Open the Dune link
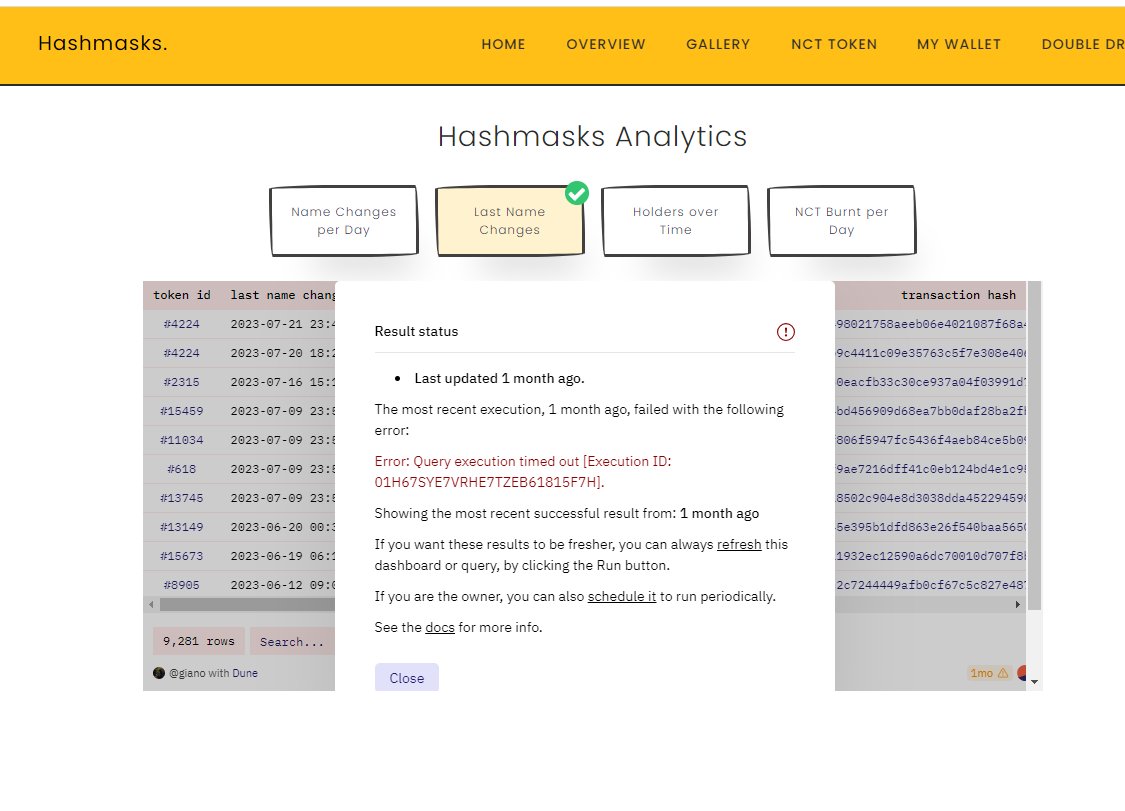This screenshot has height=811, width=1125. 245,673
